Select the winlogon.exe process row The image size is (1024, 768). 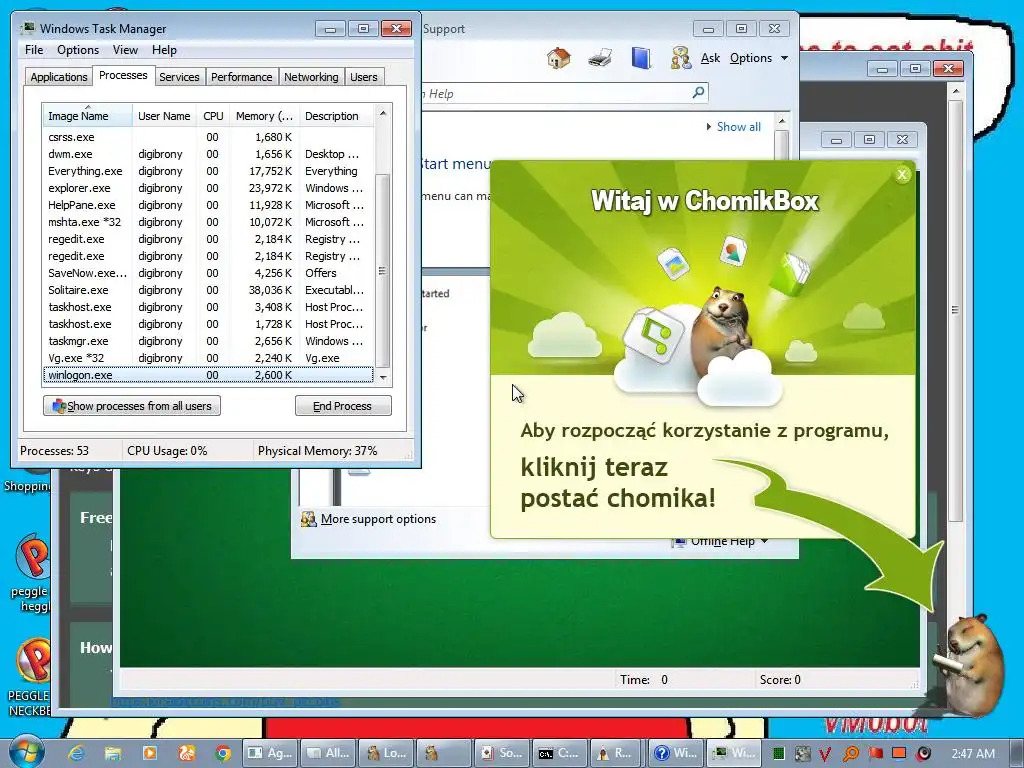[x=208, y=375]
